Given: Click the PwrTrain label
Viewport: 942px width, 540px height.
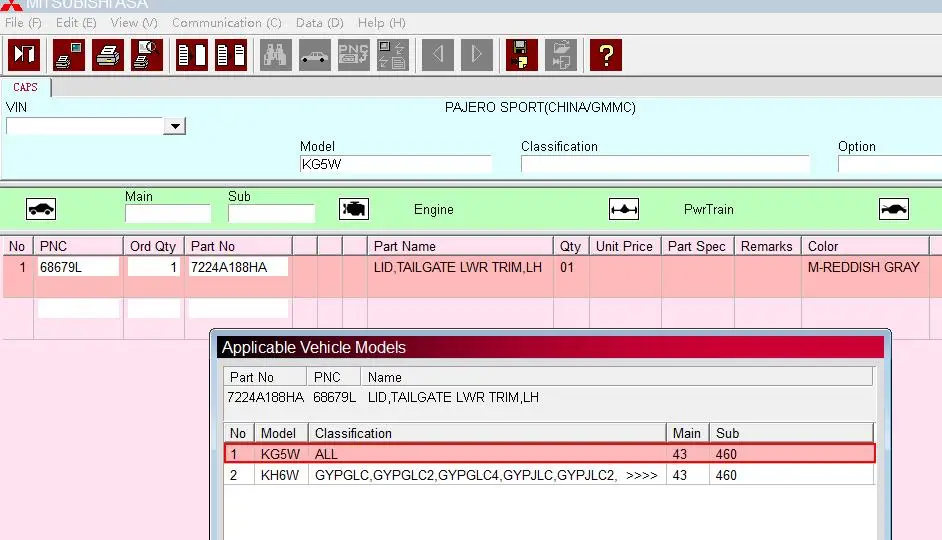Looking at the screenshot, I should [709, 210].
